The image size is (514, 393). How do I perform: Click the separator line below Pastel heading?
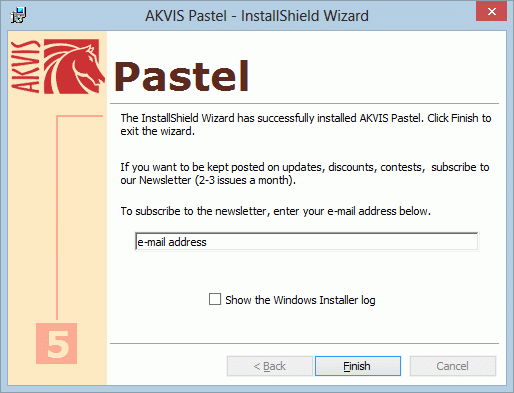click(x=304, y=104)
